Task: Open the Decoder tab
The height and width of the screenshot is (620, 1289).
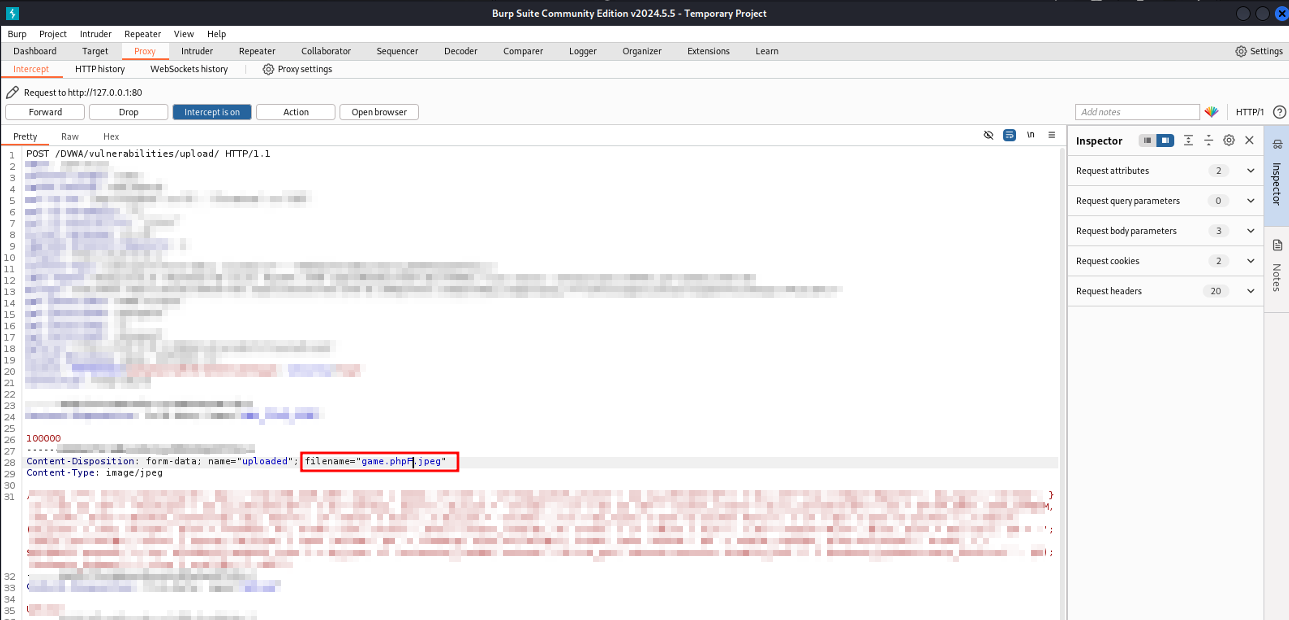Action: [x=461, y=51]
